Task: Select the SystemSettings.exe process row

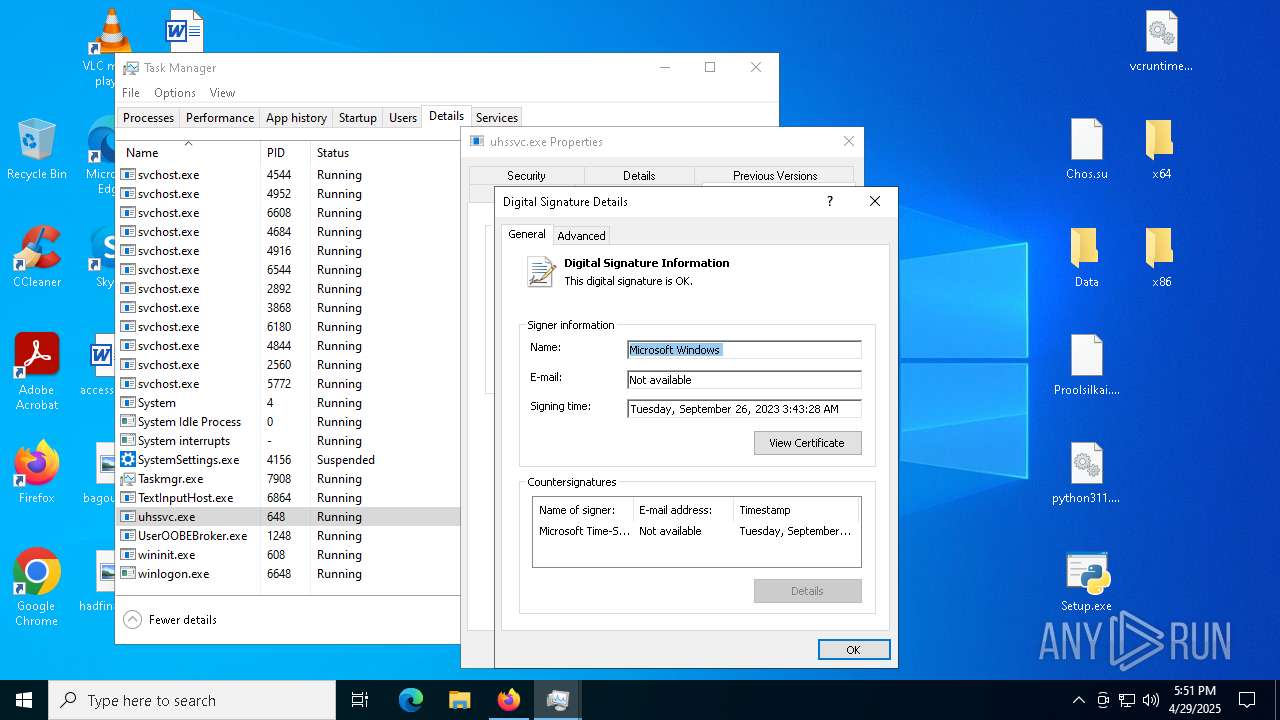Action: (x=288, y=460)
